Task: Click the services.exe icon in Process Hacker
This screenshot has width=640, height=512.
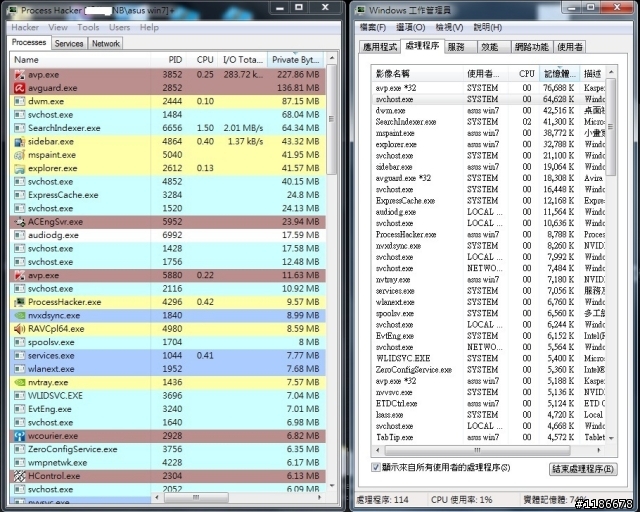Action: click(19, 356)
